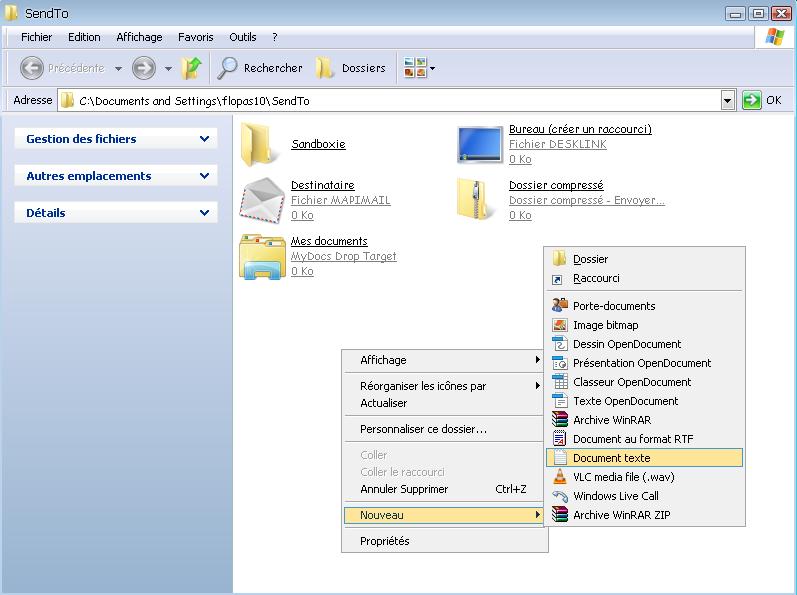Click the Rechercher magnifier icon
797x595 pixels.
227,68
